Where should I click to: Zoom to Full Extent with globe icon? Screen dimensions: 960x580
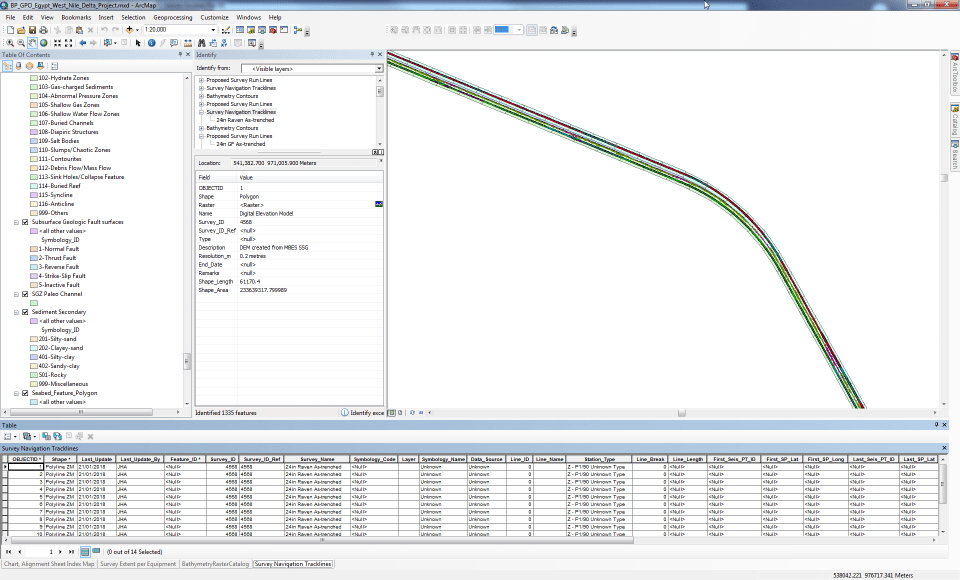pos(43,44)
